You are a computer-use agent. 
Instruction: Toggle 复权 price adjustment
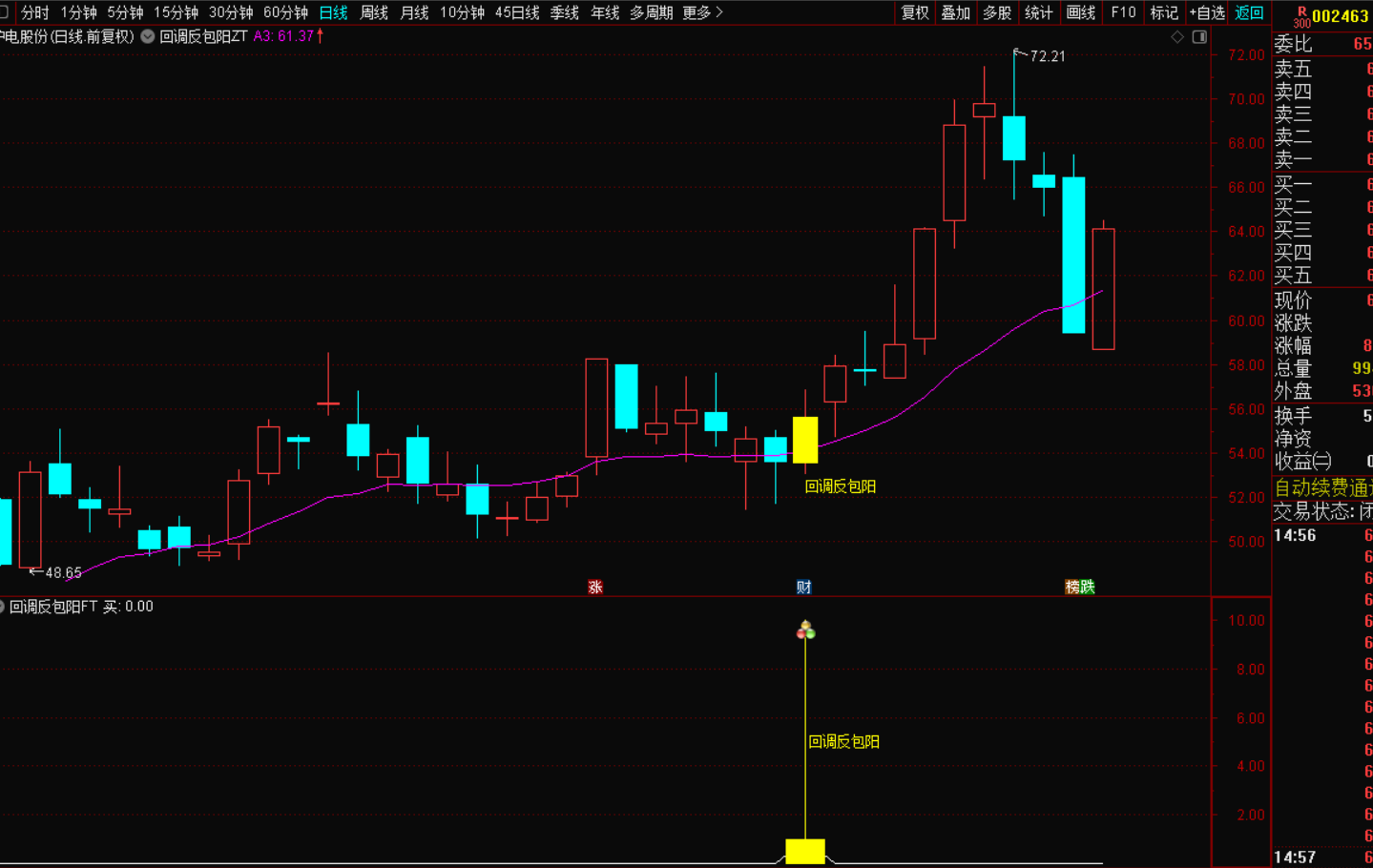915,12
